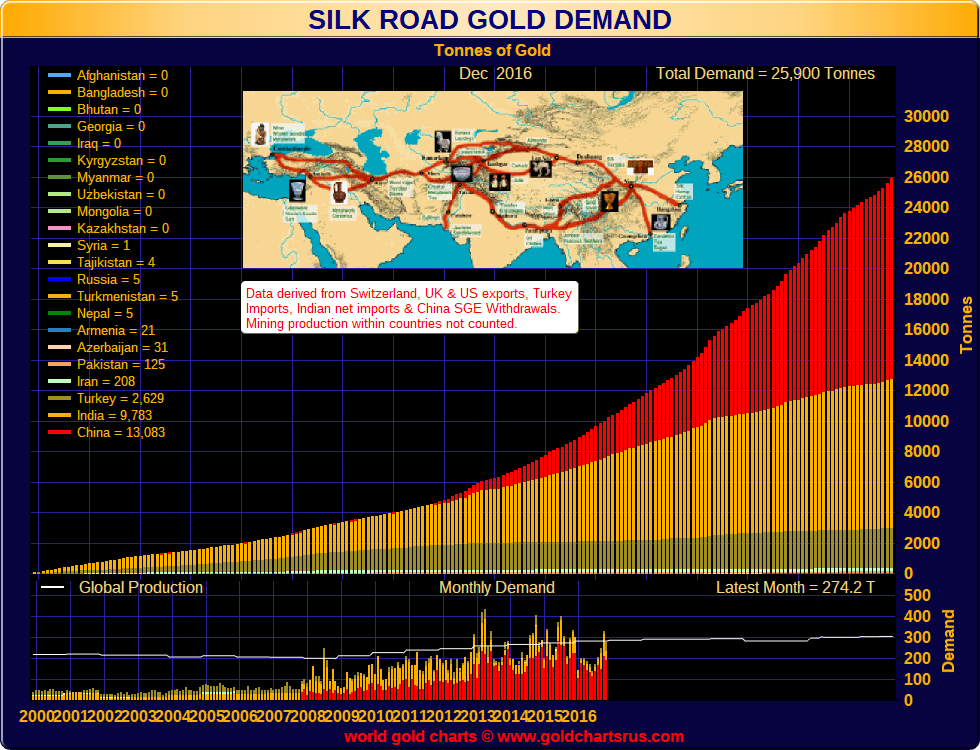The image size is (980, 750).
Task: Open the www.goldchartsrus.com link
Action: [x=591, y=737]
